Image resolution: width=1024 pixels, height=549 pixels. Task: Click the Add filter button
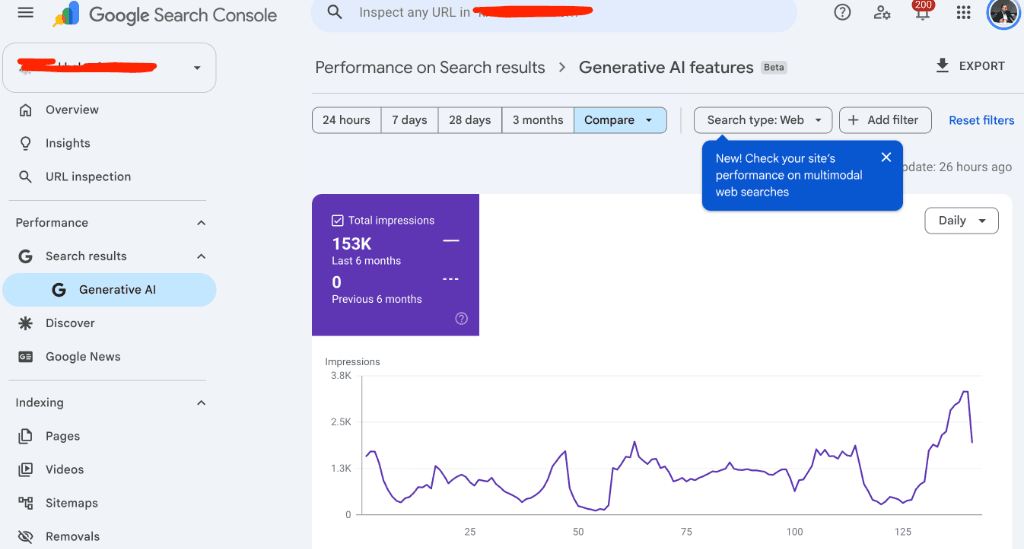(885, 120)
